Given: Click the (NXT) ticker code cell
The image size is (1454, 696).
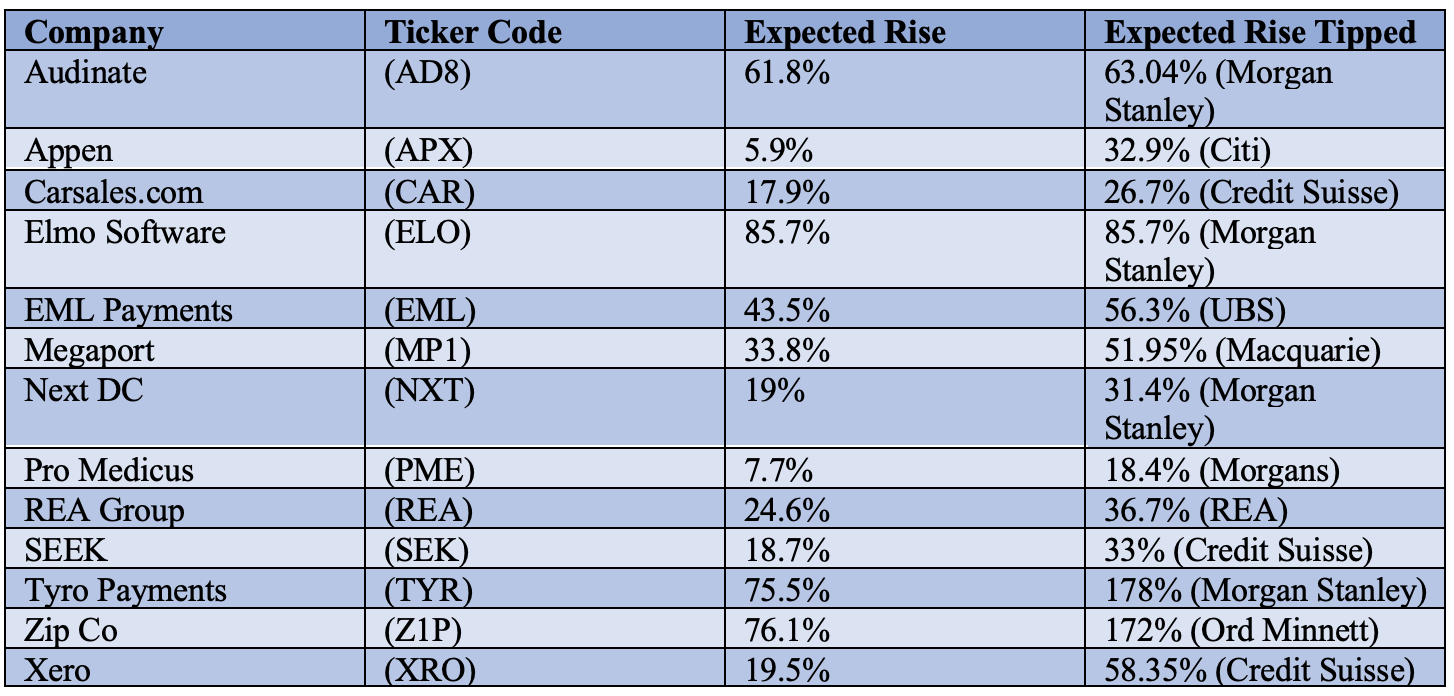Looking at the screenshot, I should pyautogui.click(x=429, y=390).
